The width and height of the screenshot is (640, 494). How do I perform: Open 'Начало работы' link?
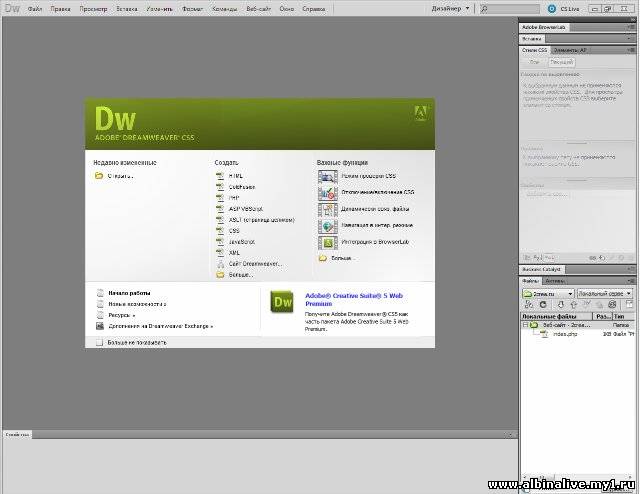tap(129, 293)
